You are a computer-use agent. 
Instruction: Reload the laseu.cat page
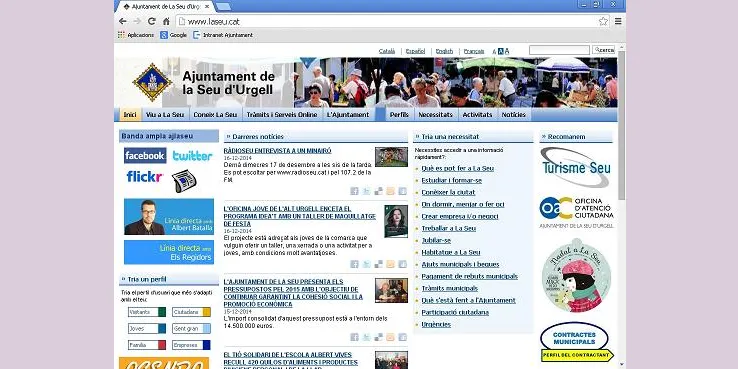tap(152, 21)
